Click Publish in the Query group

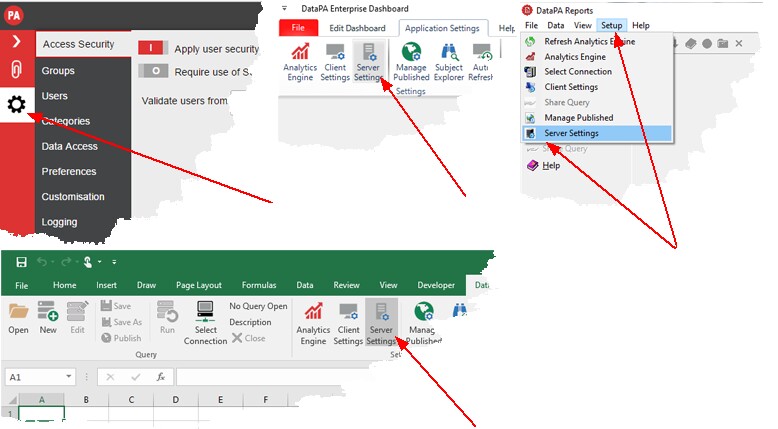(121, 338)
